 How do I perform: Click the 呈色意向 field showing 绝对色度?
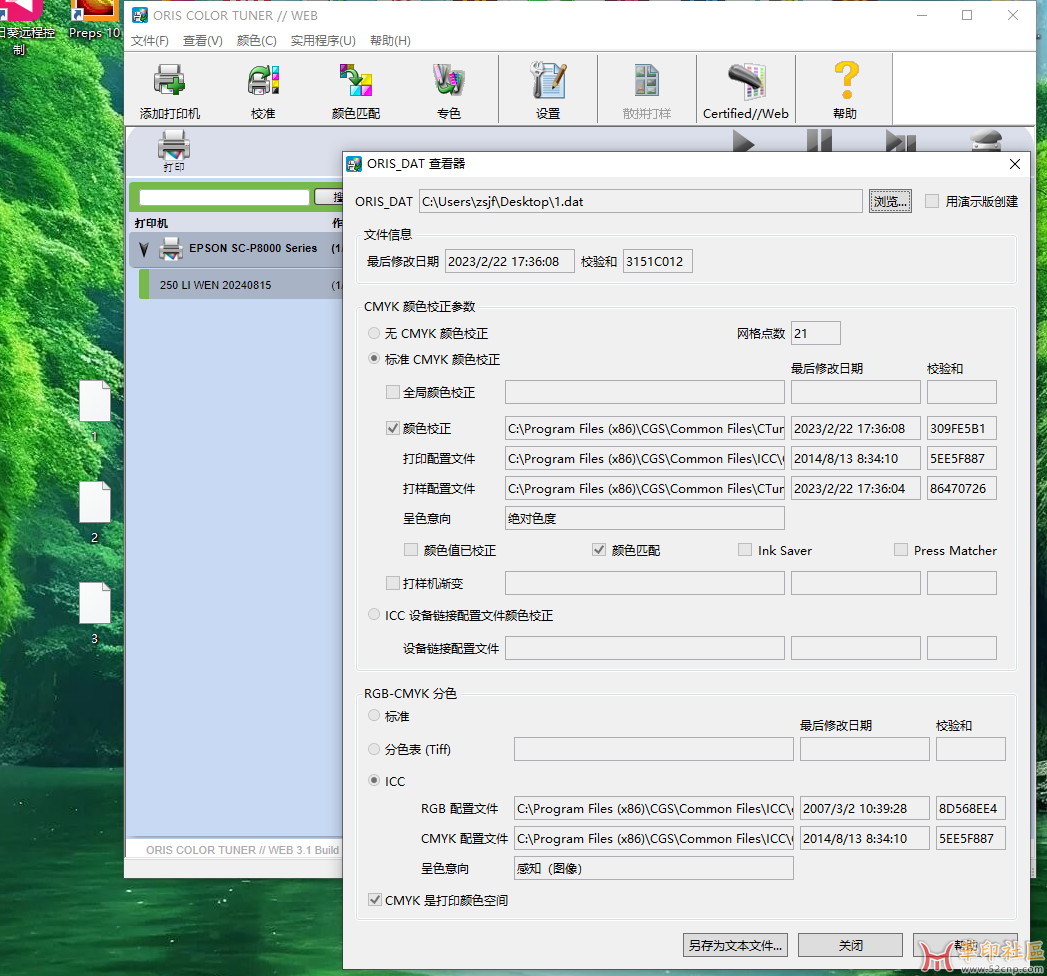(x=644, y=519)
